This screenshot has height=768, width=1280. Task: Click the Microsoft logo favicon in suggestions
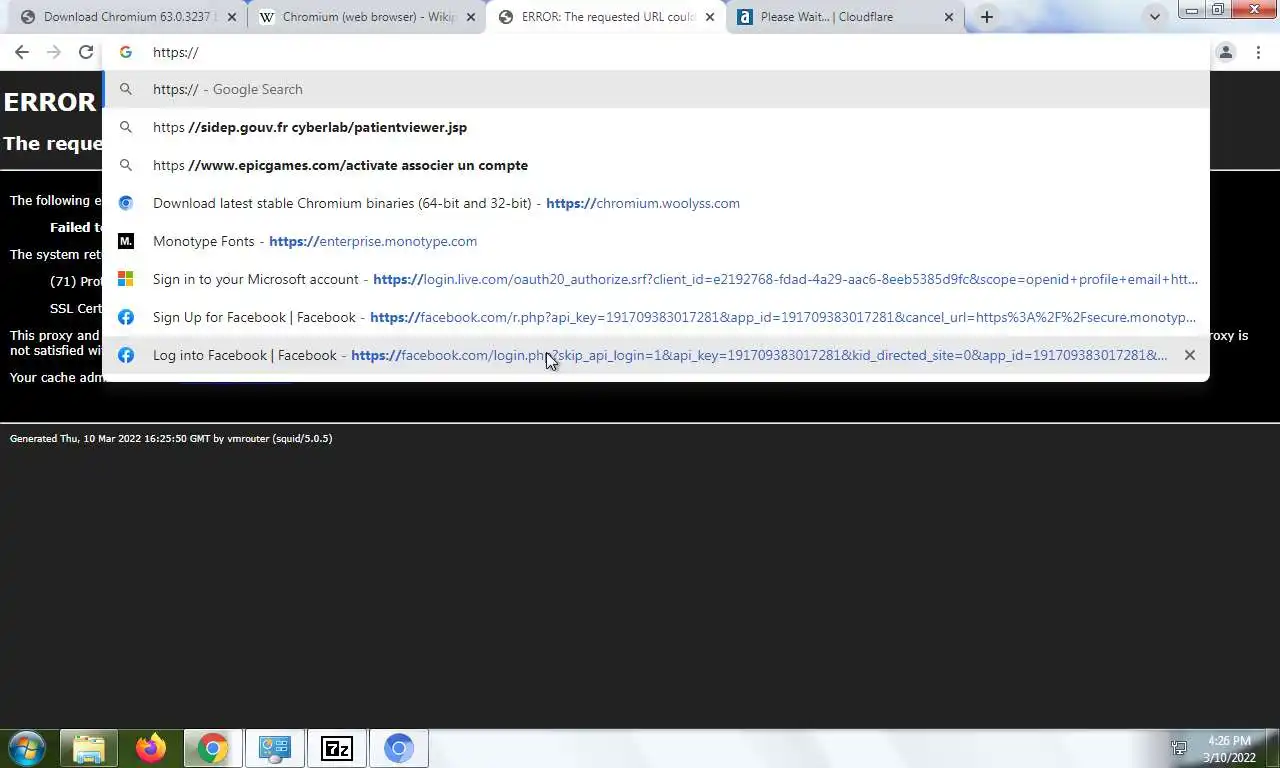[126, 279]
